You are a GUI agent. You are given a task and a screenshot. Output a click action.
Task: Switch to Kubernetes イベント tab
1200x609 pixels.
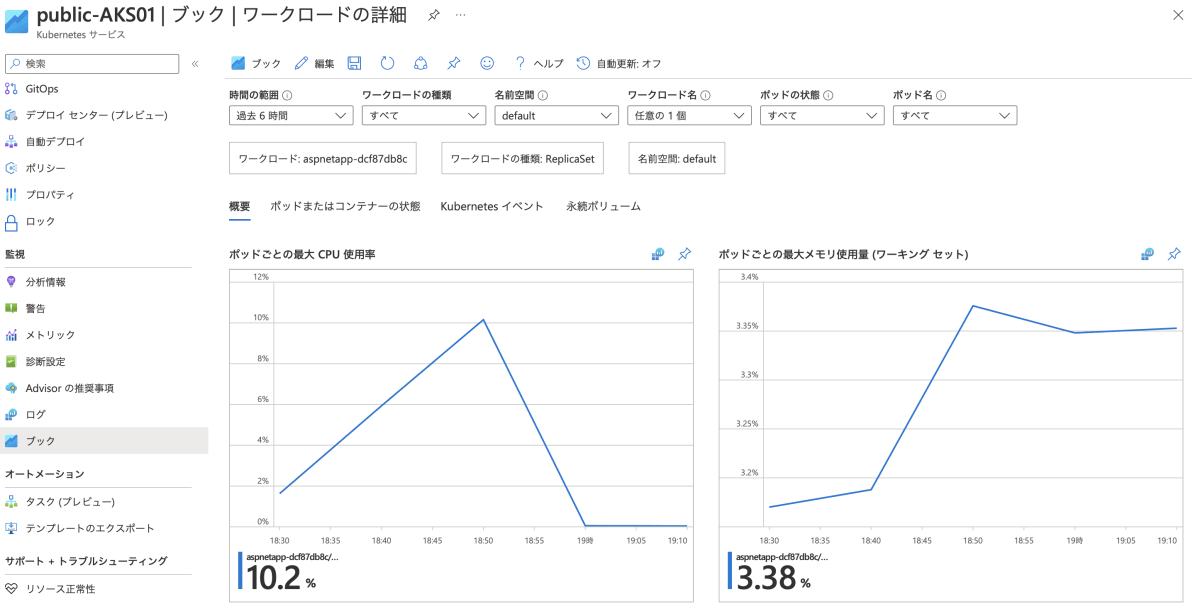tap(492, 206)
